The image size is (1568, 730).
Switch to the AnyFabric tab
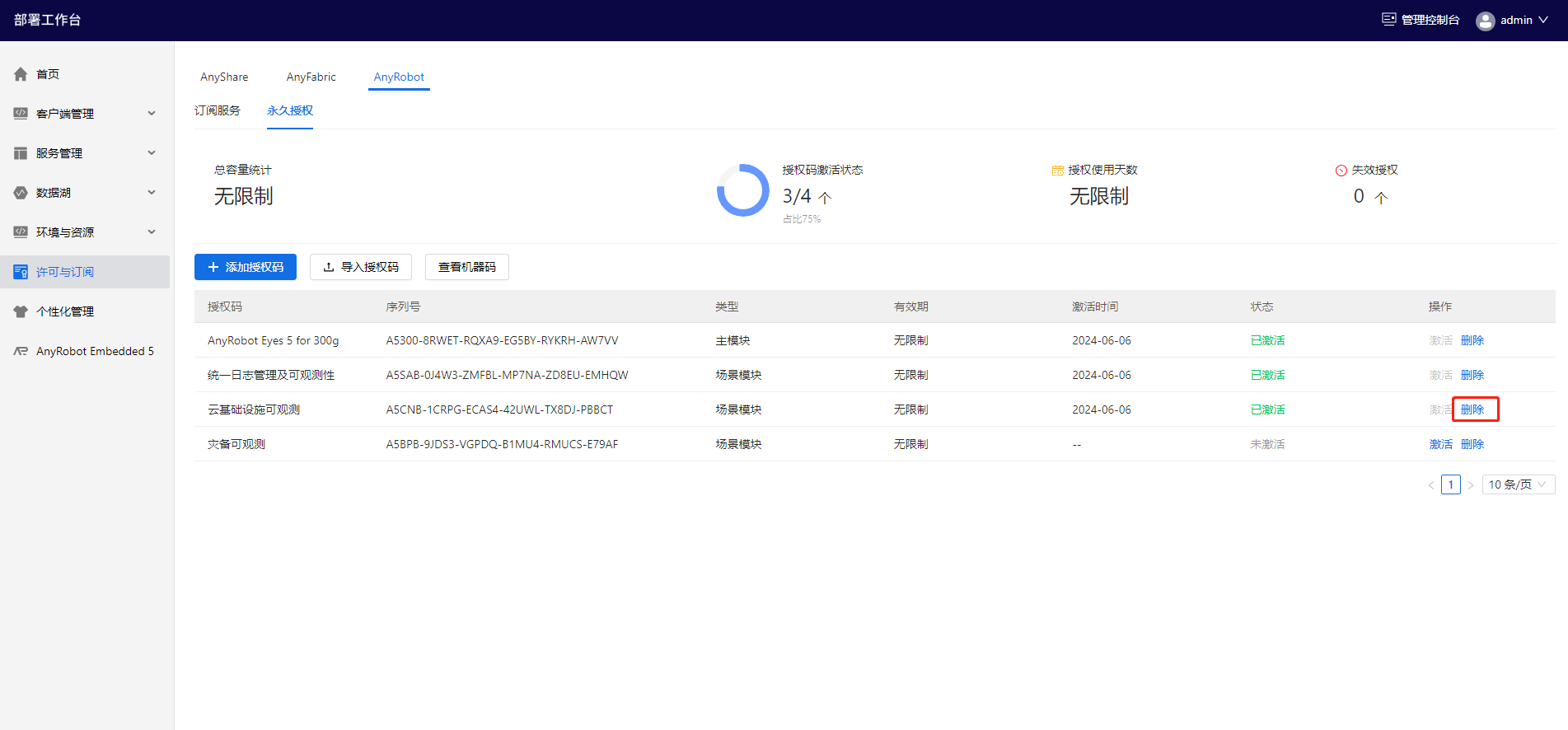tap(311, 77)
